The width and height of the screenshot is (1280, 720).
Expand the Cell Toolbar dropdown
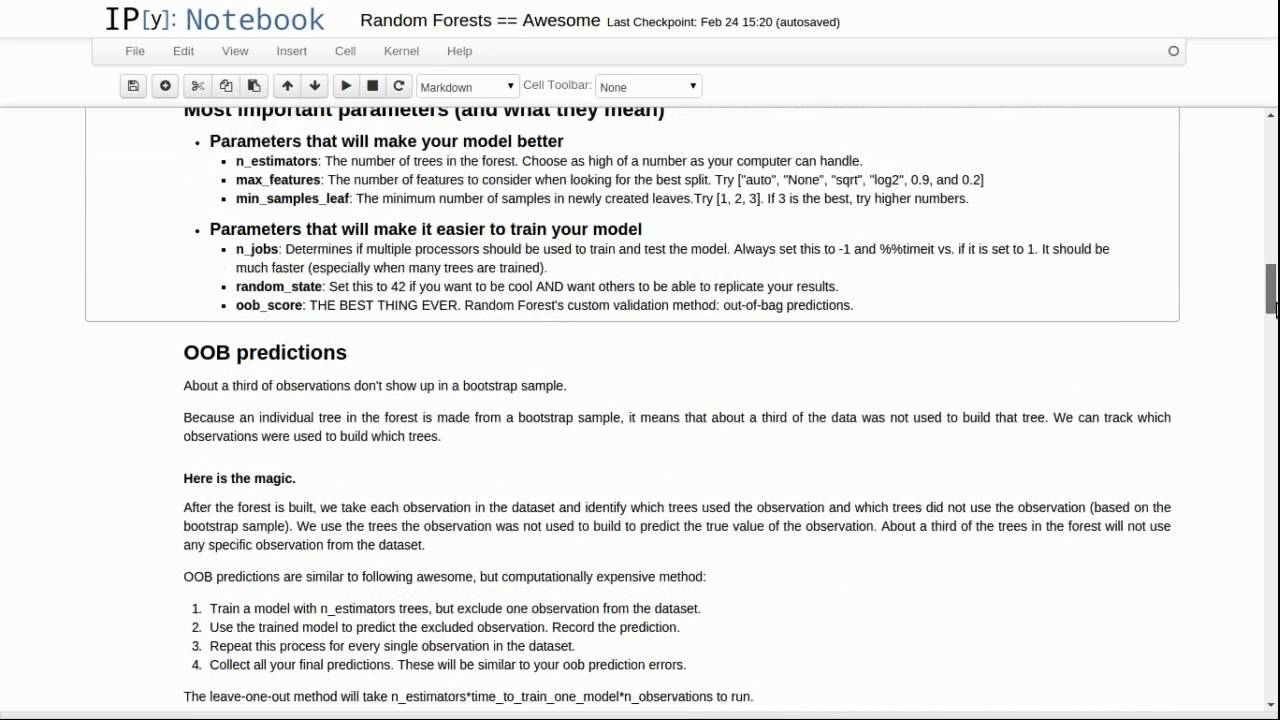pos(648,87)
